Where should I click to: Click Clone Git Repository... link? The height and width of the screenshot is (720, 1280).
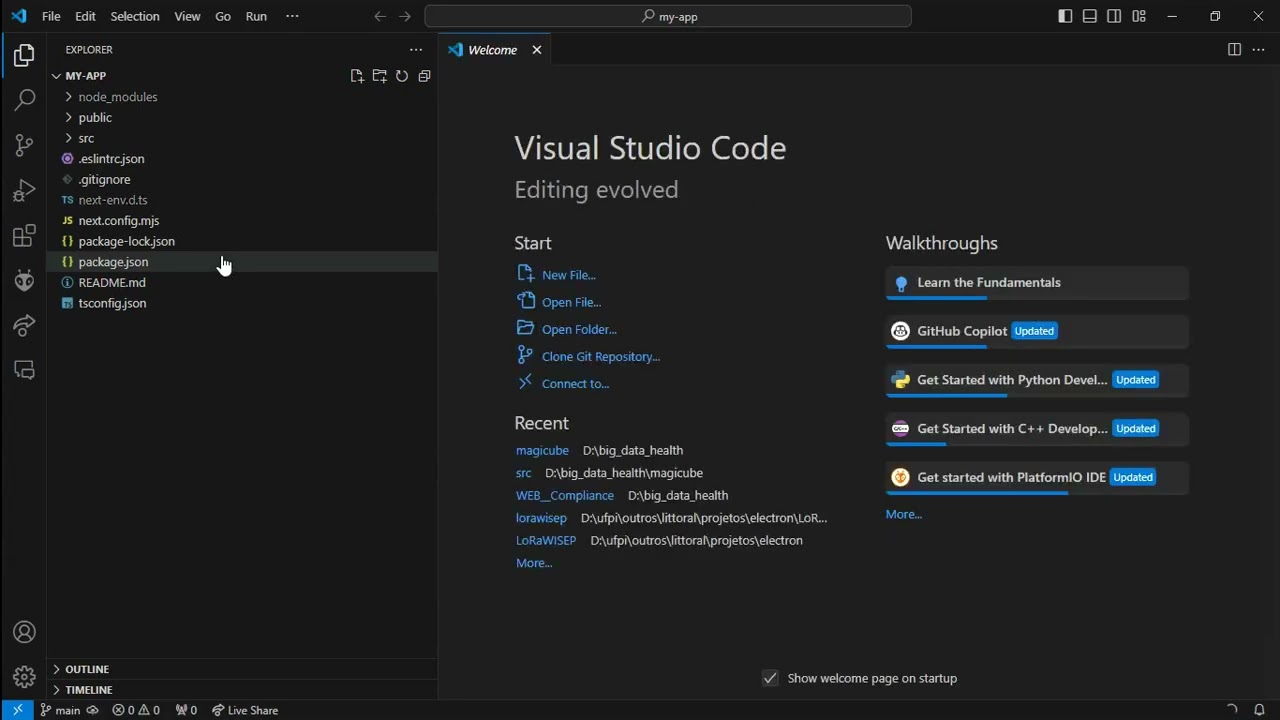[601, 356]
